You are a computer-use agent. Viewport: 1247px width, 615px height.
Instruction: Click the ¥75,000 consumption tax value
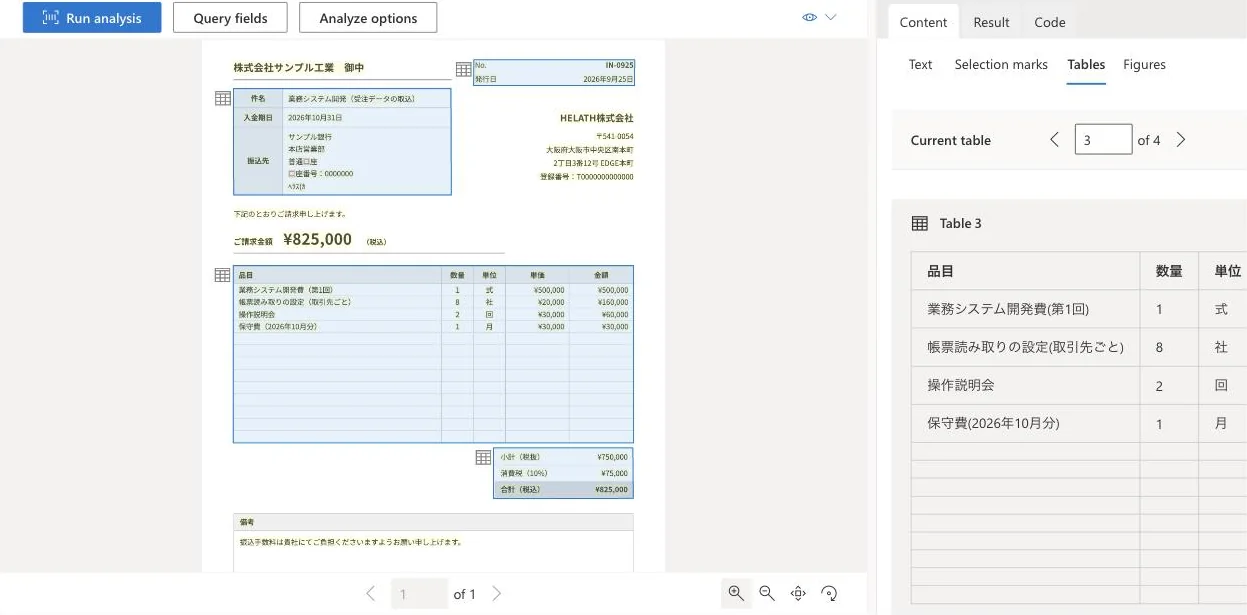tap(614, 473)
